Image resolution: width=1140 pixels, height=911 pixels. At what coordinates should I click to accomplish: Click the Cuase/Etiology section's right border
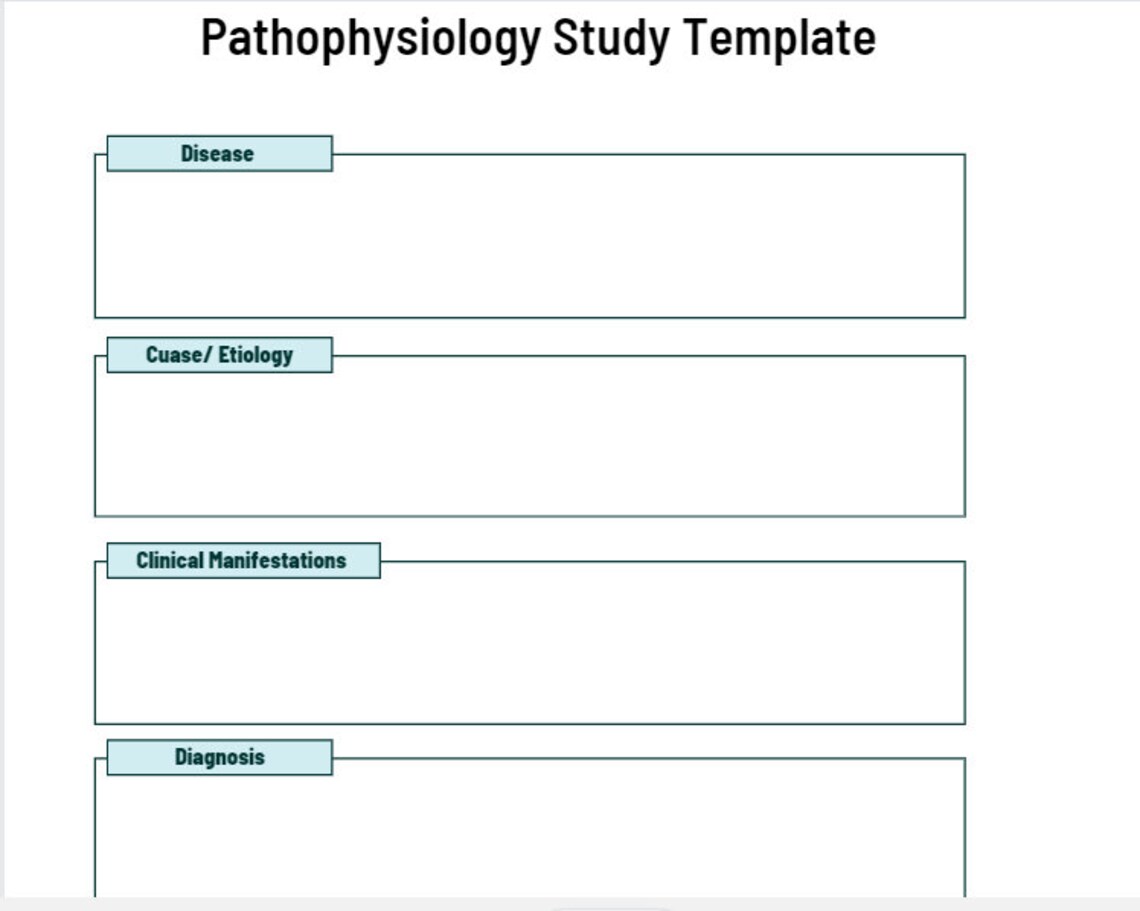[965, 436]
